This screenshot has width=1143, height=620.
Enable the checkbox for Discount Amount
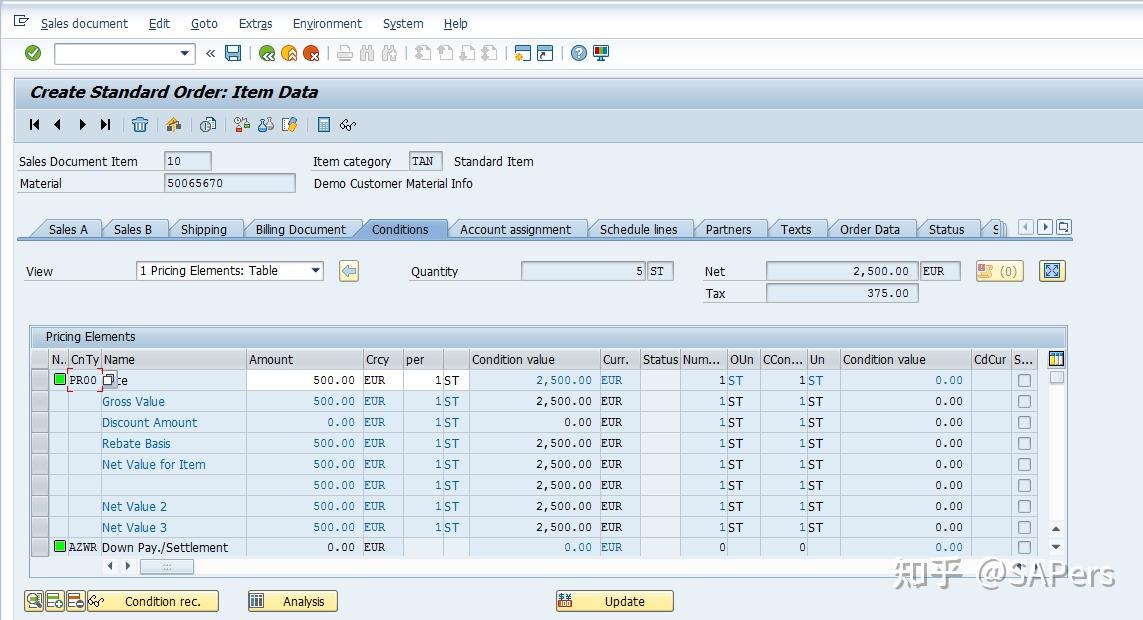click(x=1024, y=422)
